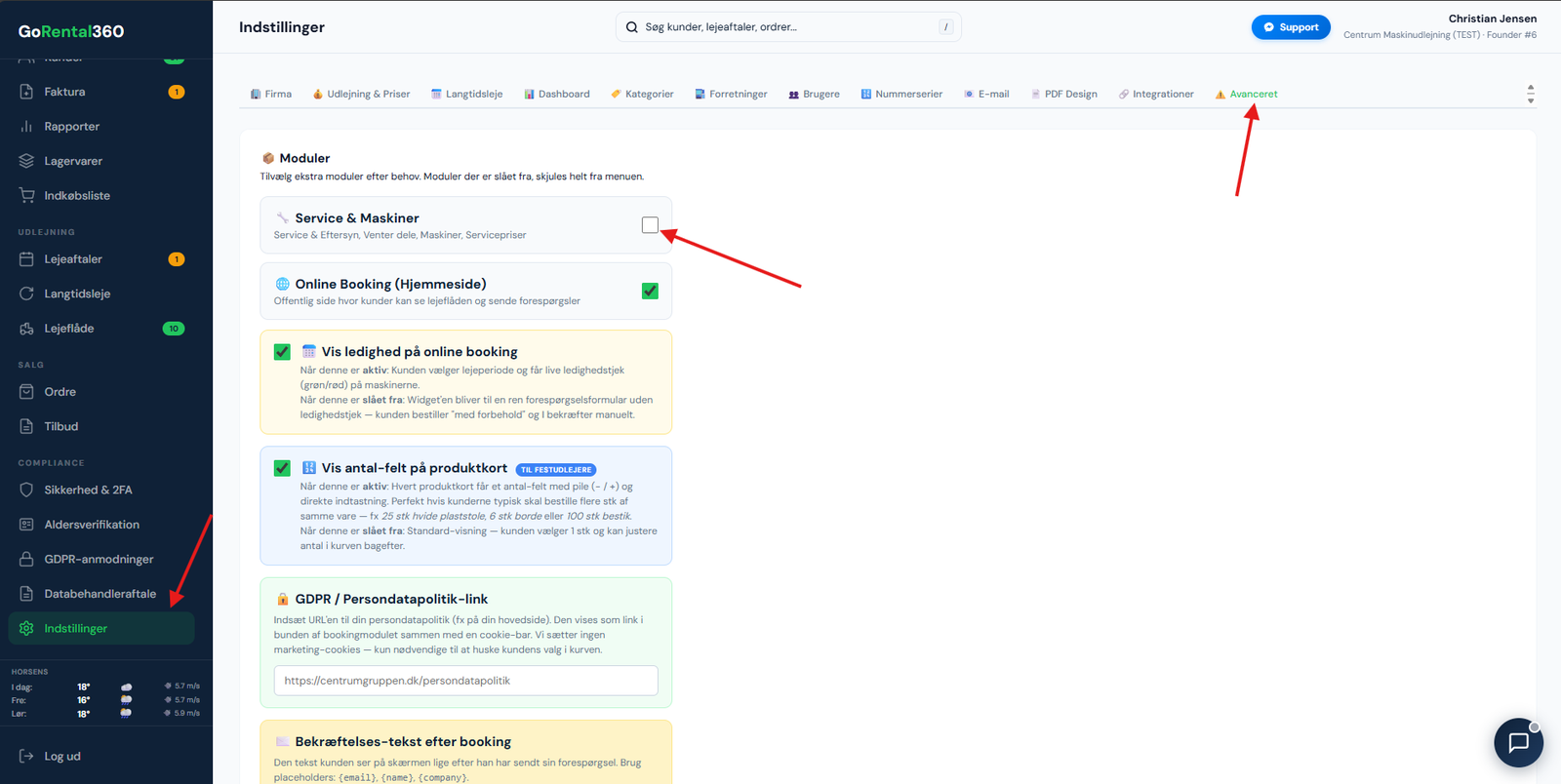Go to Faktura in the sidebar

(101, 92)
